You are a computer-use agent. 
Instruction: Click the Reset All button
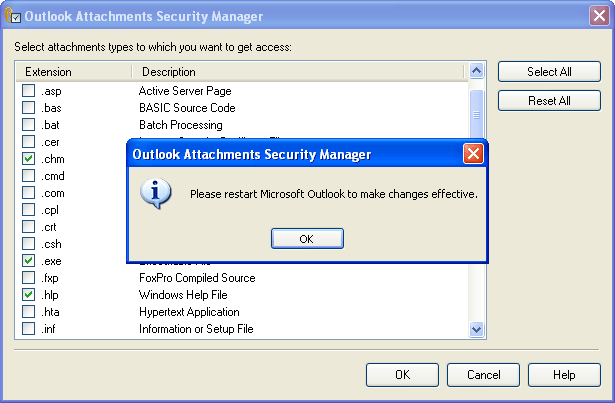click(x=549, y=100)
